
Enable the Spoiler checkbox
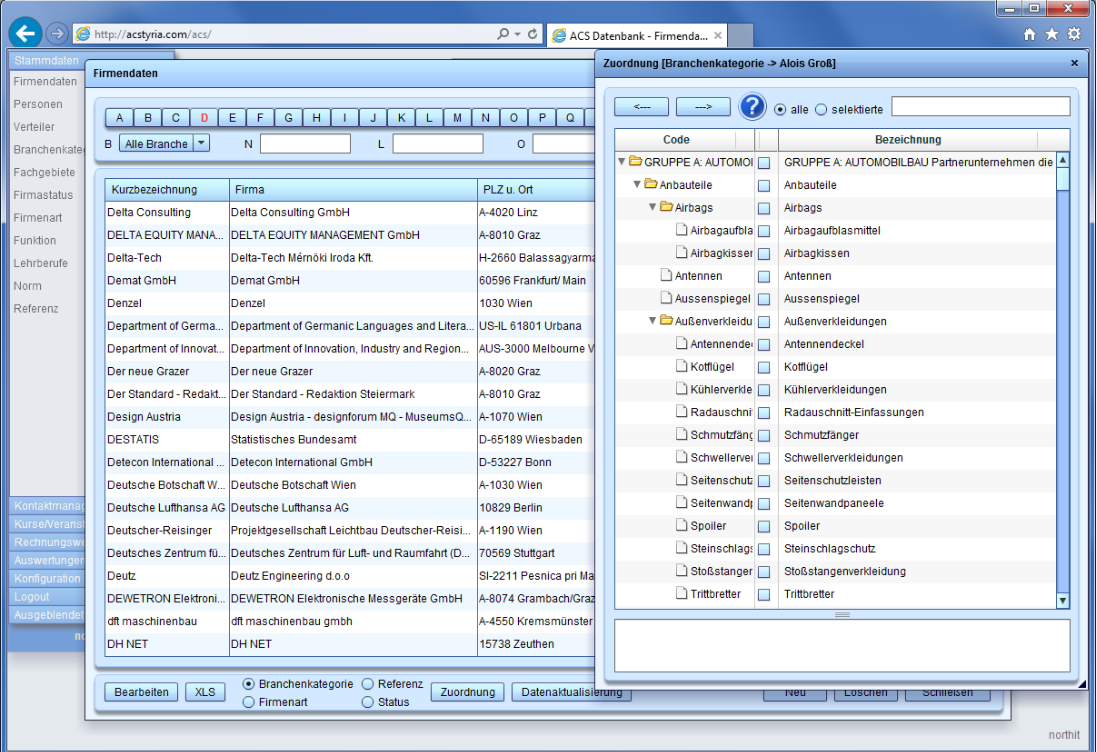764,526
